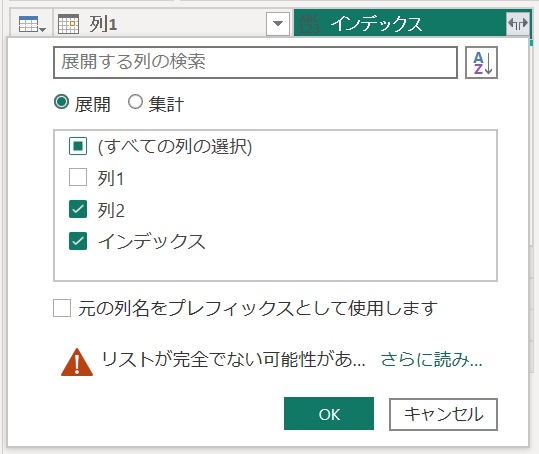Click the red warning triangle icon

click(x=77, y=362)
